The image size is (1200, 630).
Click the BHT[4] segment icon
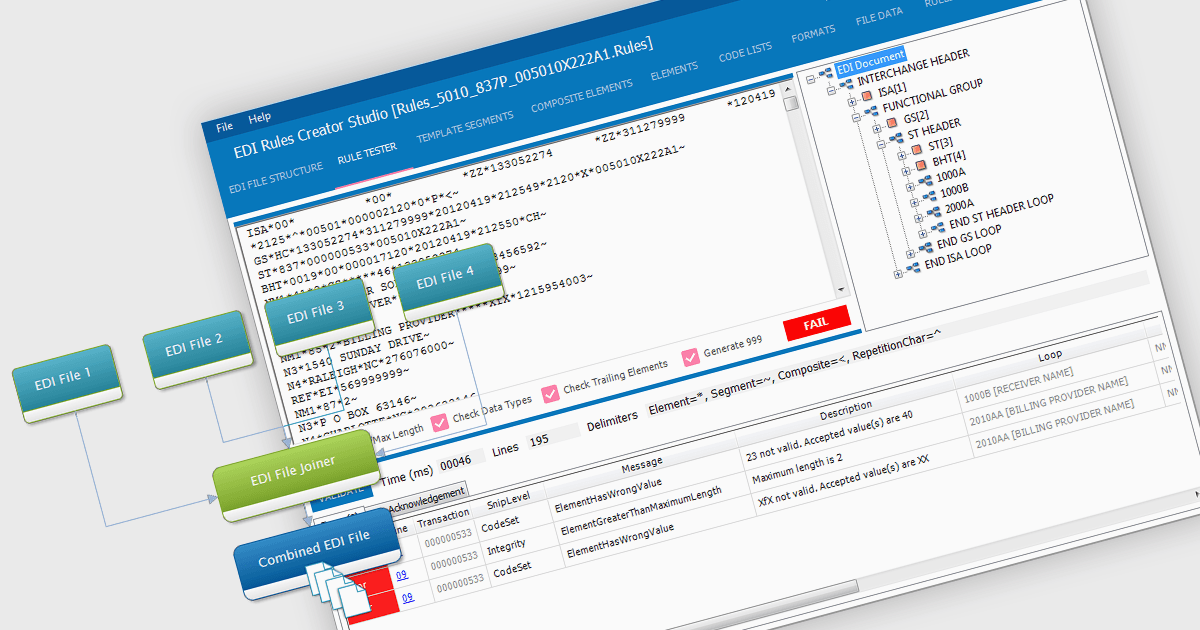point(921,166)
